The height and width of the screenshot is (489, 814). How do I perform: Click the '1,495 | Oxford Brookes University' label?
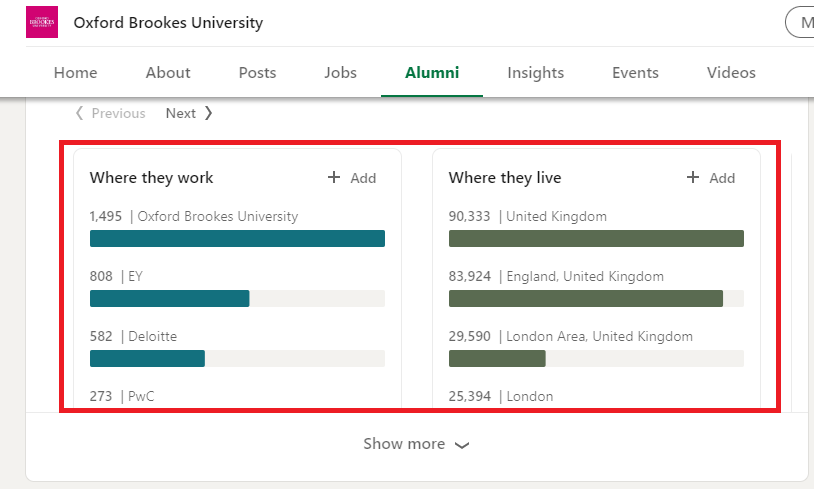tap(194, 216)
